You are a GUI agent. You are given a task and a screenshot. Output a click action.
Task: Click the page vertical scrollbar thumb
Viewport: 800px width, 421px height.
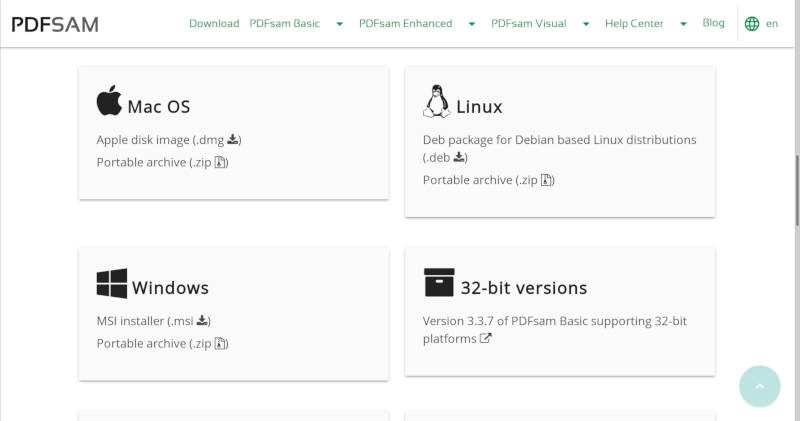797,190
